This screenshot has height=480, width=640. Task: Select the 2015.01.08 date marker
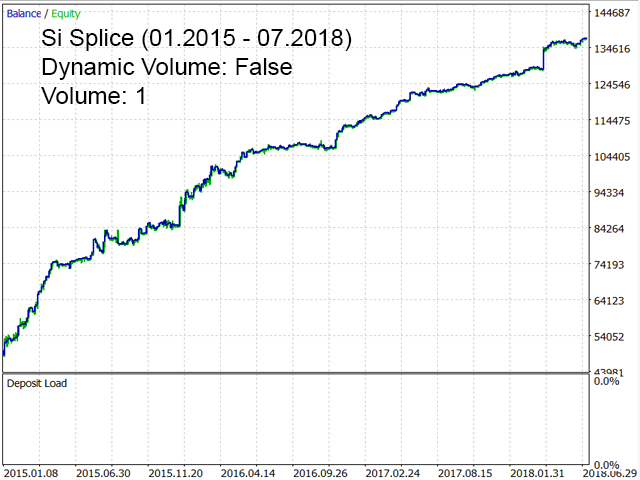(31, 472)
